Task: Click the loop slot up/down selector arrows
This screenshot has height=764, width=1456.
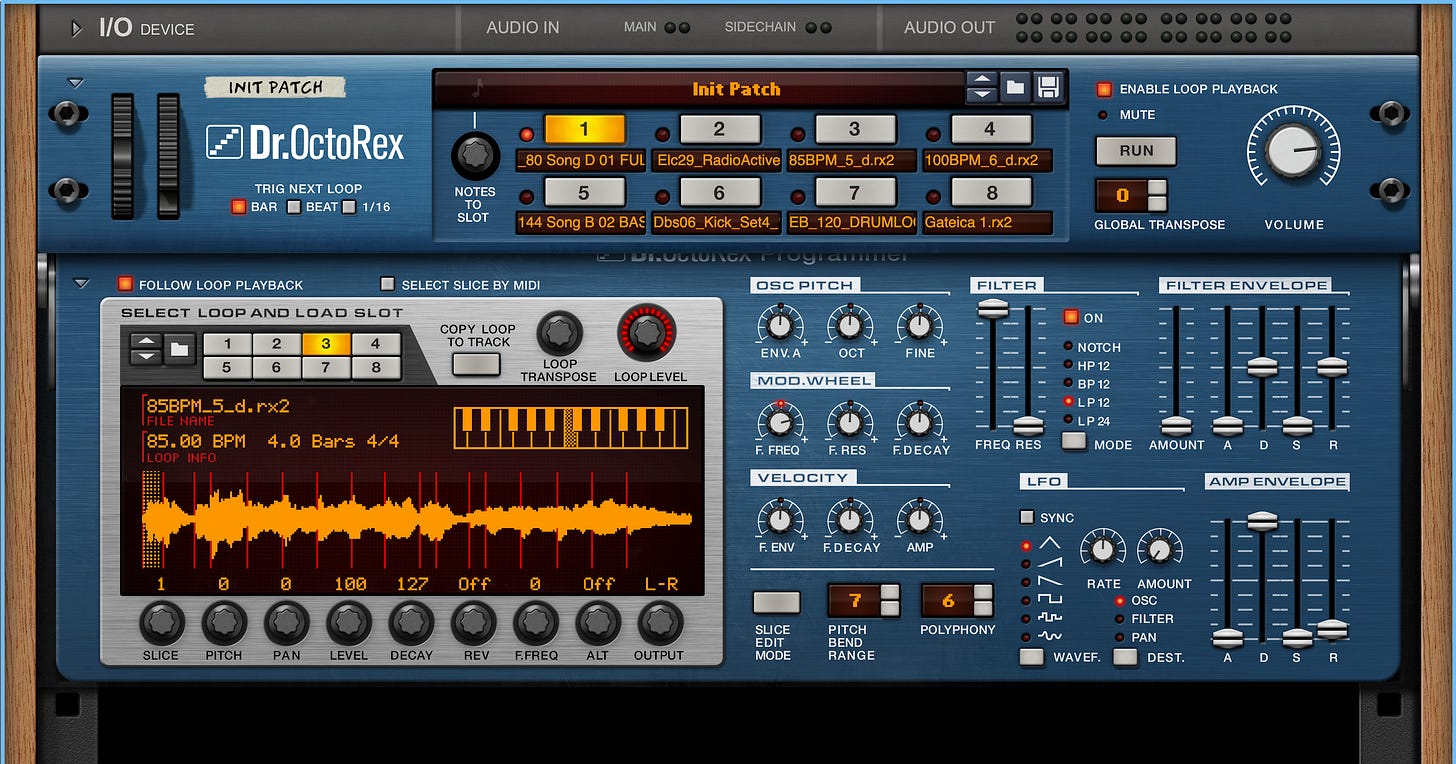Action: click(x=146, y=349)
